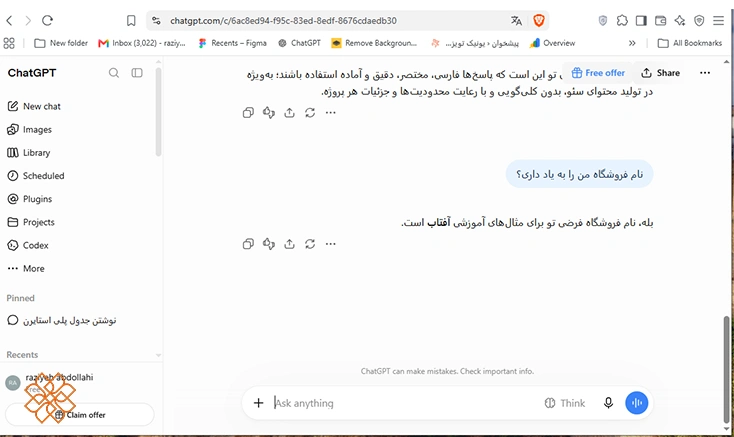Share the آفتاب store name response
Screen dimensions: 734x437
(x=289, y=244)
